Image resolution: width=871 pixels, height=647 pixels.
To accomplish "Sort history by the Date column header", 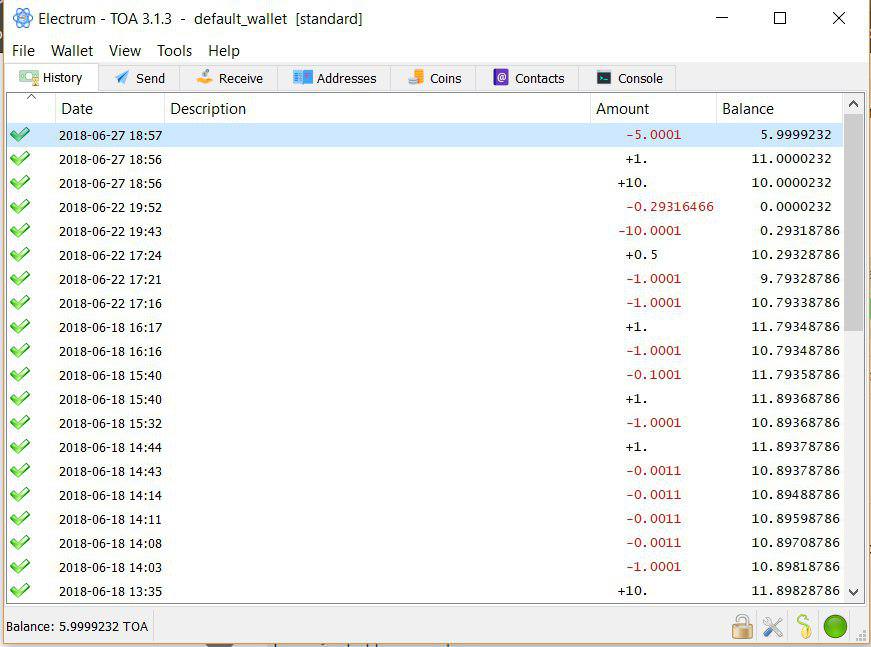I will 110,108.
